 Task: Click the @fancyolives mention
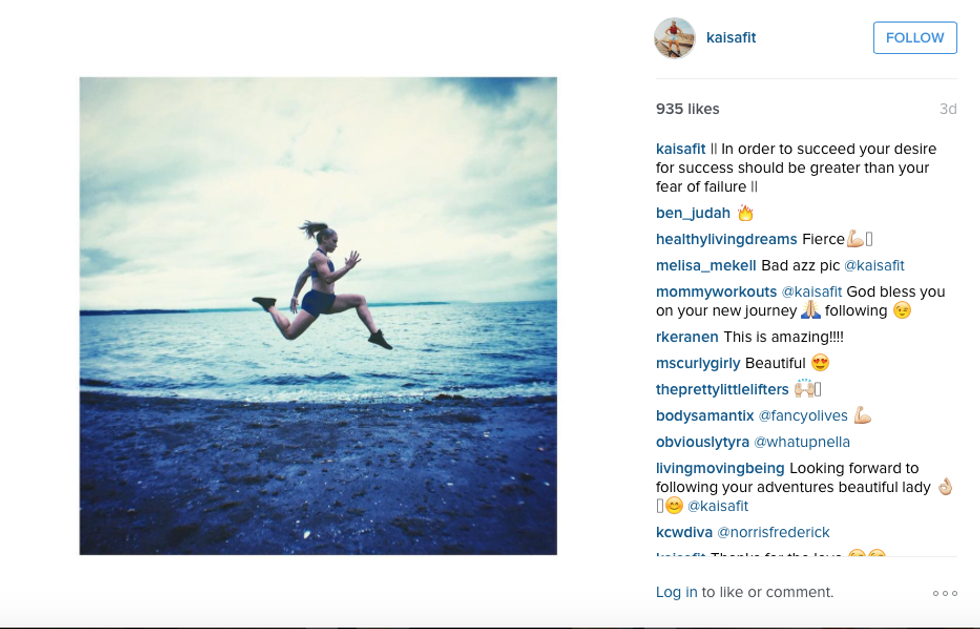click(x=803, y=415)
